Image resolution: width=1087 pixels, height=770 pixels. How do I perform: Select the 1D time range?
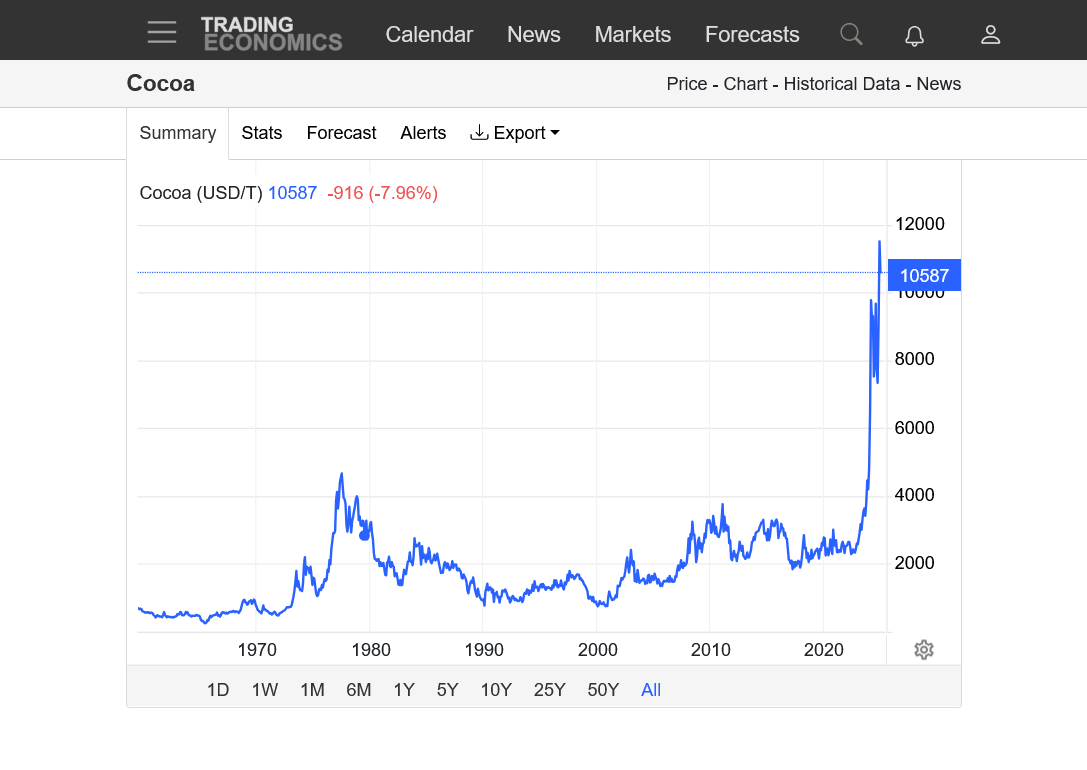click(218, 690)
